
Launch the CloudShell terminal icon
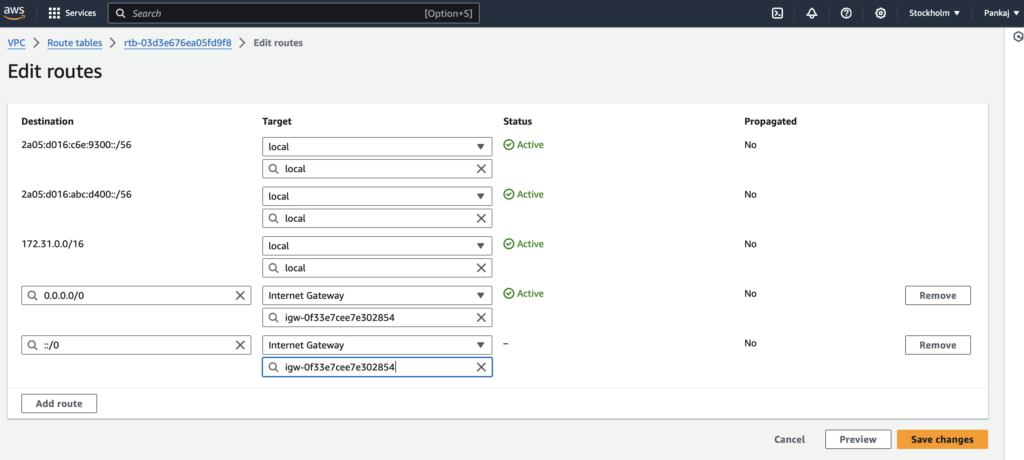click(778, 13)
